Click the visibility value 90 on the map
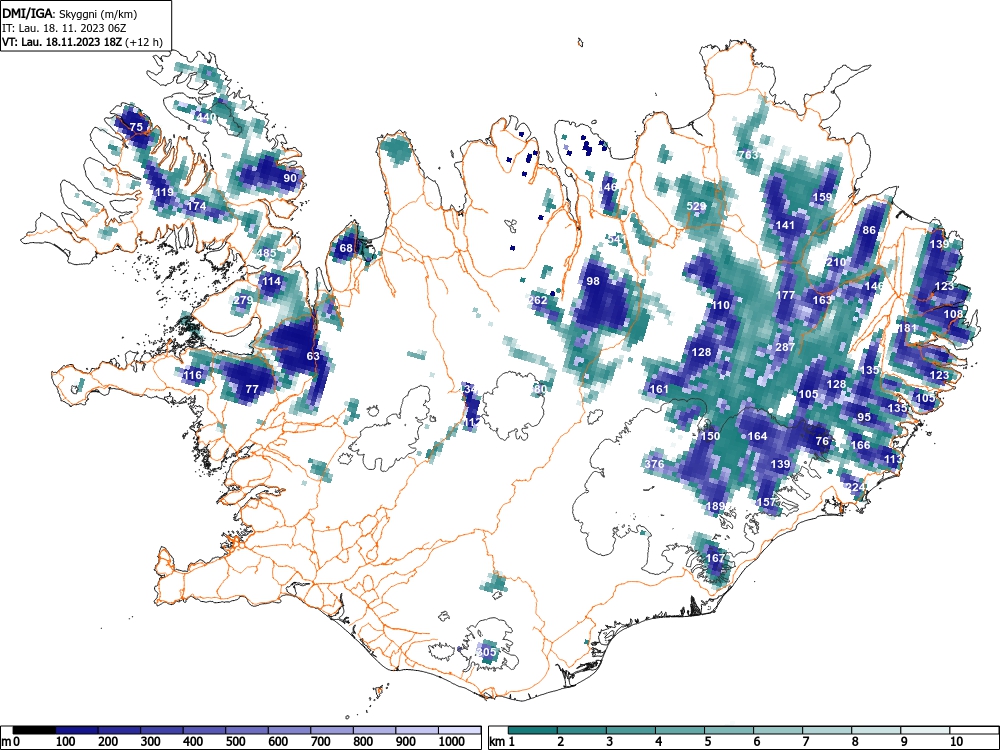Viewport: 1000px width, 750px height. pos(290,178)
